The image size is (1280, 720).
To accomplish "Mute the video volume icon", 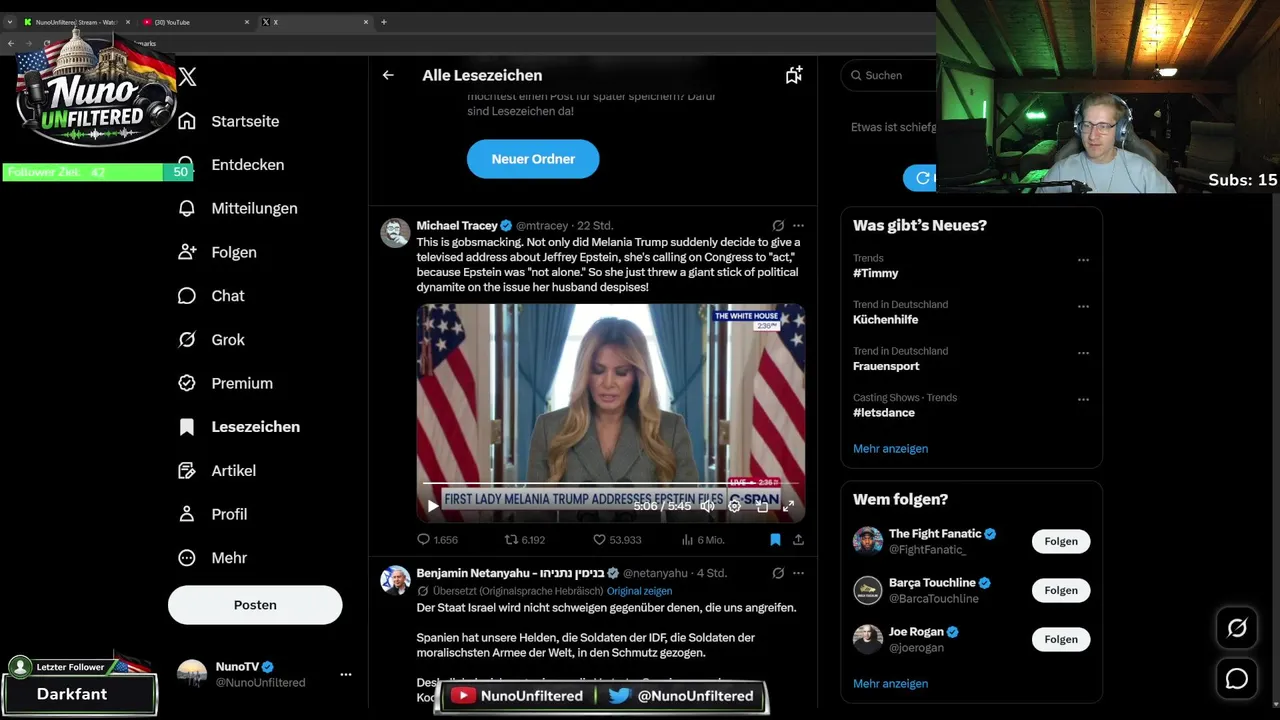I will point(707,506).
